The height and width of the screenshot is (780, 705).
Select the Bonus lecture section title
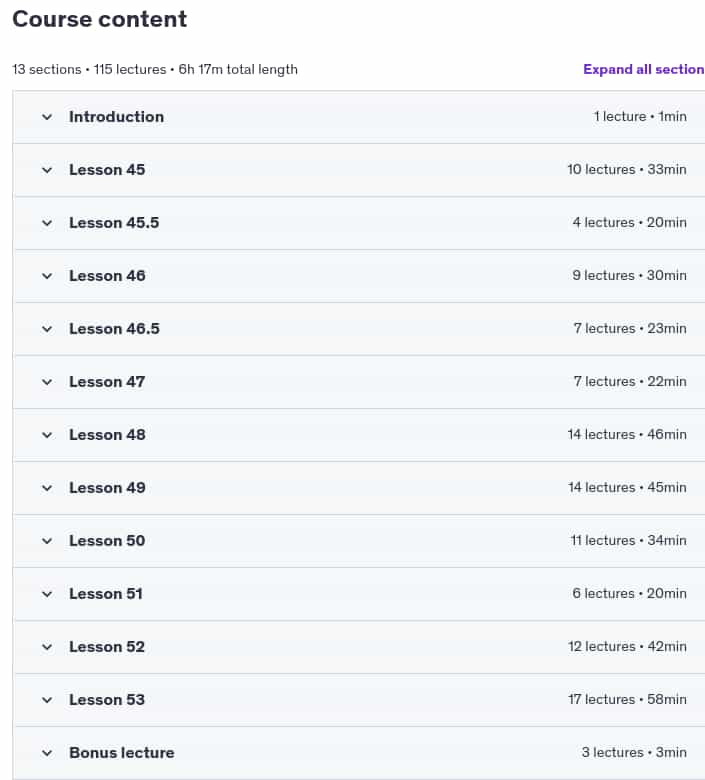122,753
